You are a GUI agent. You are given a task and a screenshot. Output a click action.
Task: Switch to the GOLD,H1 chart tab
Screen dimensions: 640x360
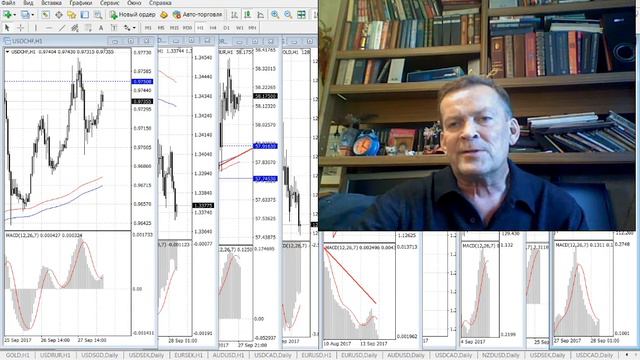[x=18, y=356]
